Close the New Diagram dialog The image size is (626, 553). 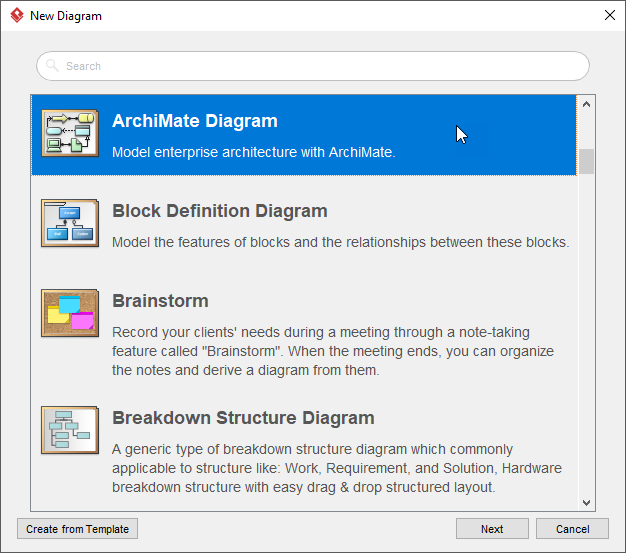(609, 16)
